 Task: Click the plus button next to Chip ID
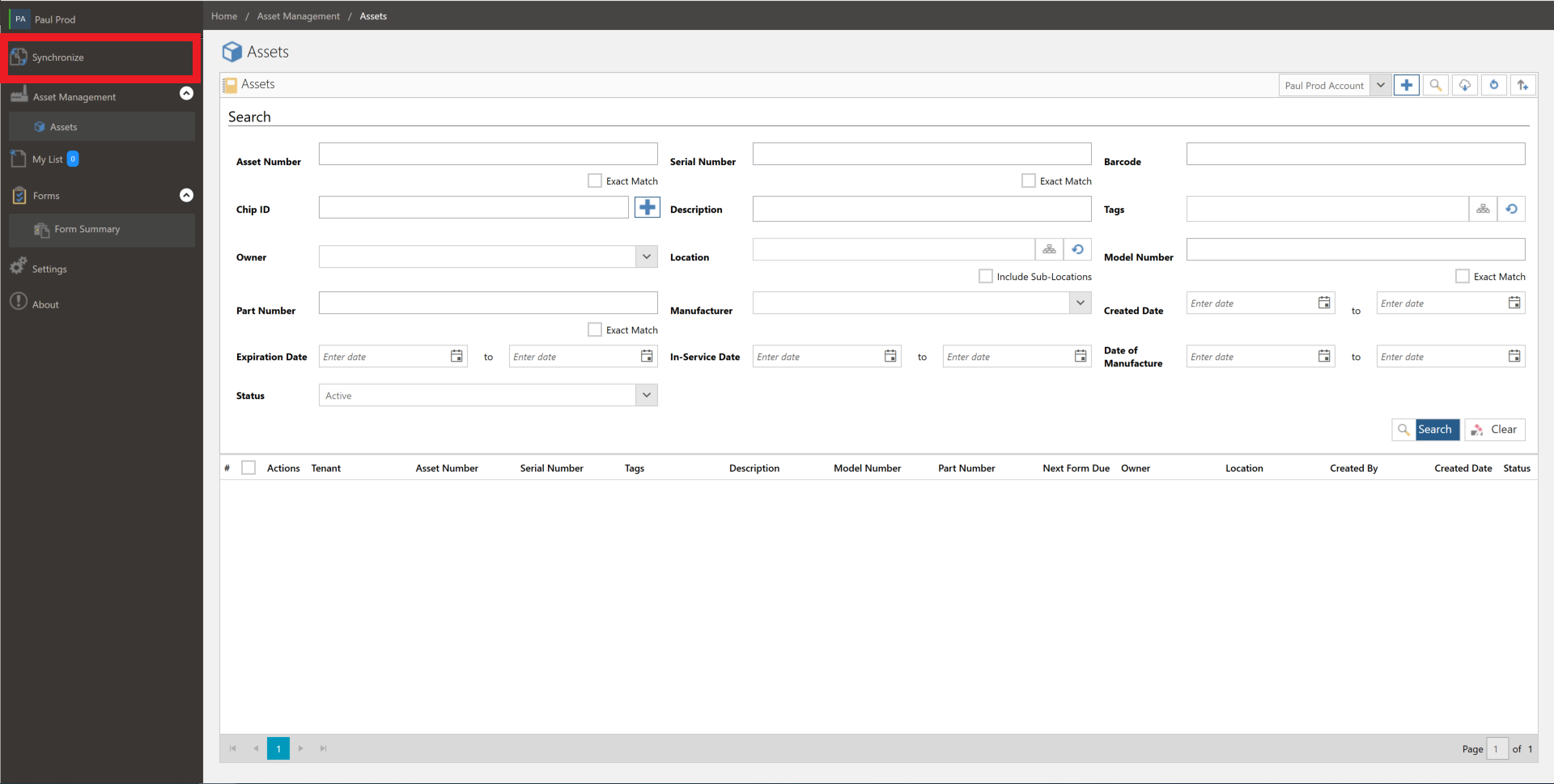pyautogui.click(x=647, y=208)
